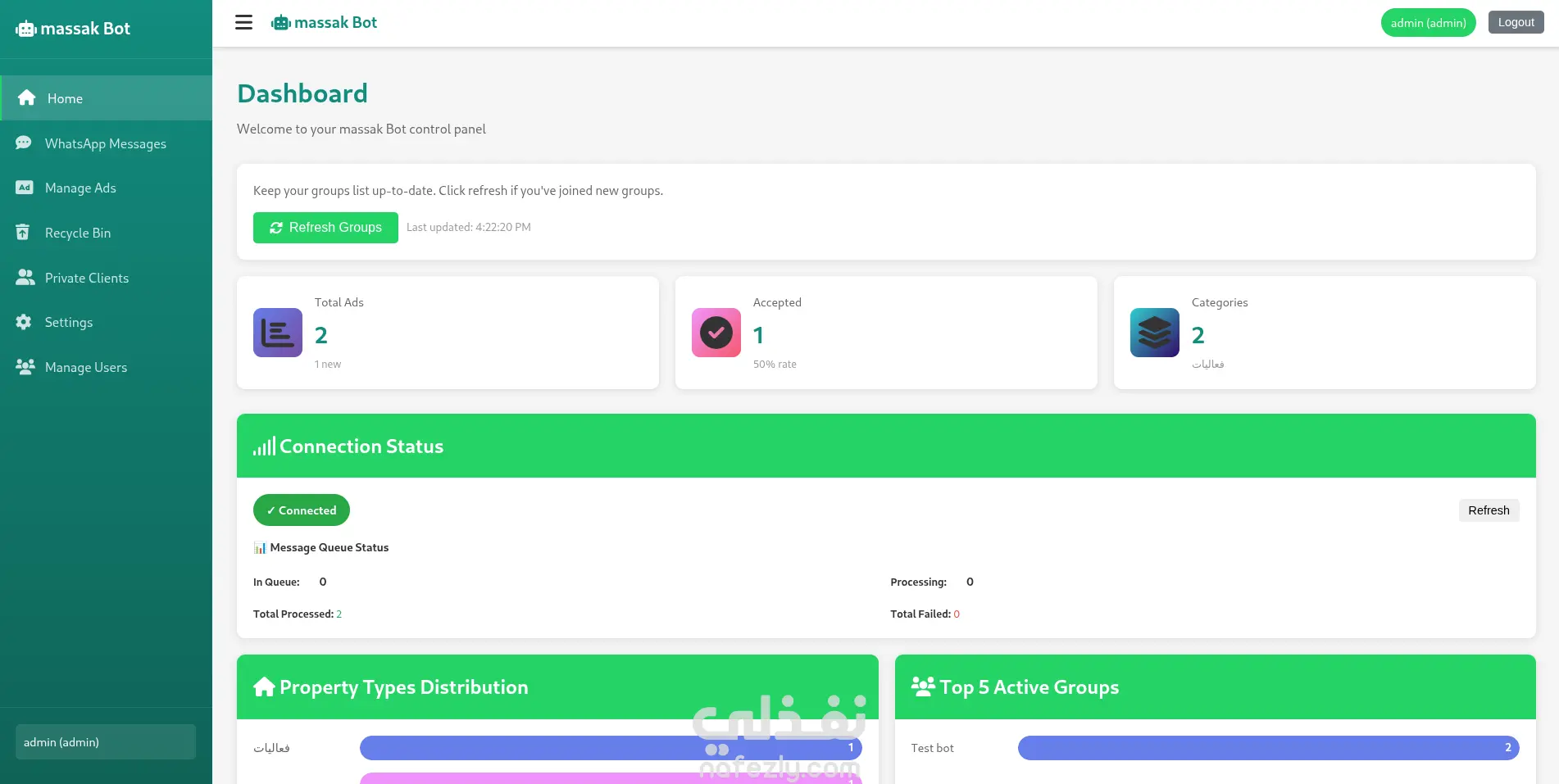
Task: Click the Total Ads count 2
Action: point(321,335)
